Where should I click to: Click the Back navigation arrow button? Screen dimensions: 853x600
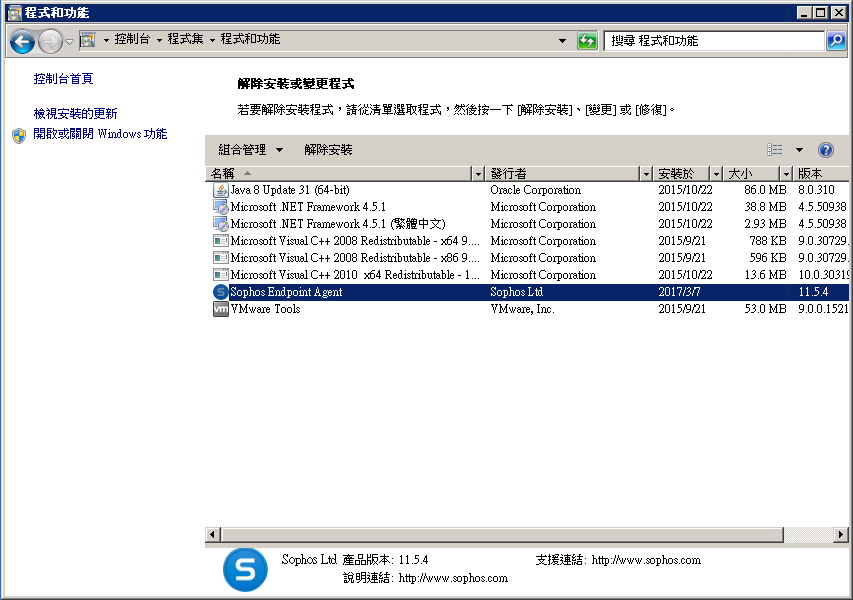point(22,41)
